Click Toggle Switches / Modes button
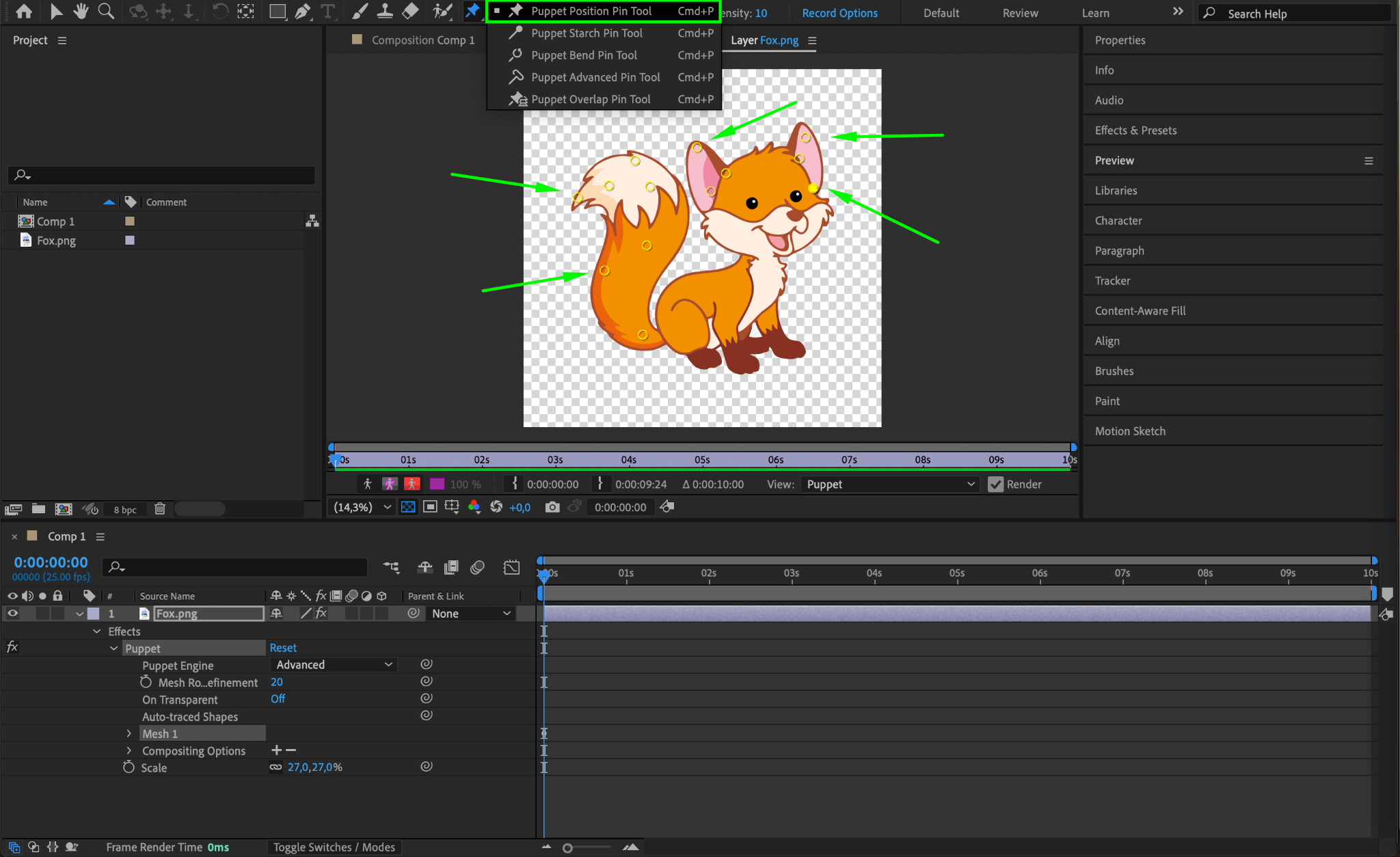Screen dimensions: 1400x857 (x=334, y=847)
